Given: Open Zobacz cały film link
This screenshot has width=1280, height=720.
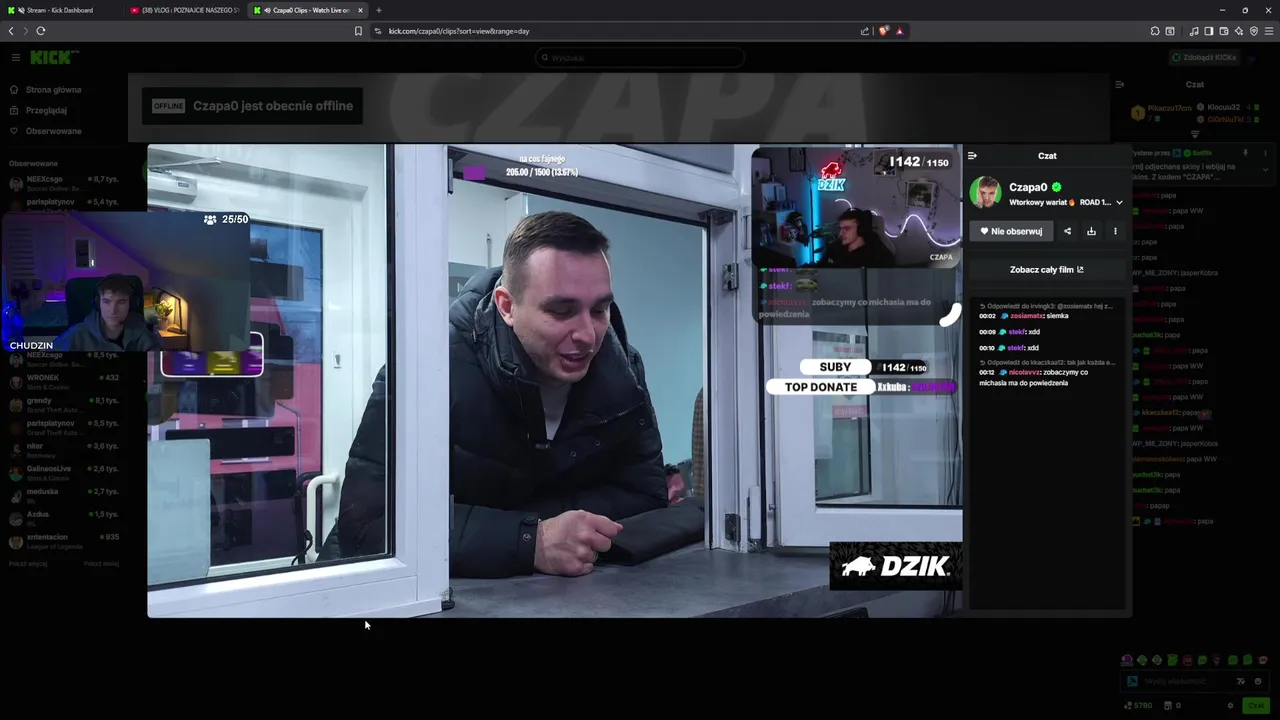Looking at the screenshot, I should coord(1047,270).
